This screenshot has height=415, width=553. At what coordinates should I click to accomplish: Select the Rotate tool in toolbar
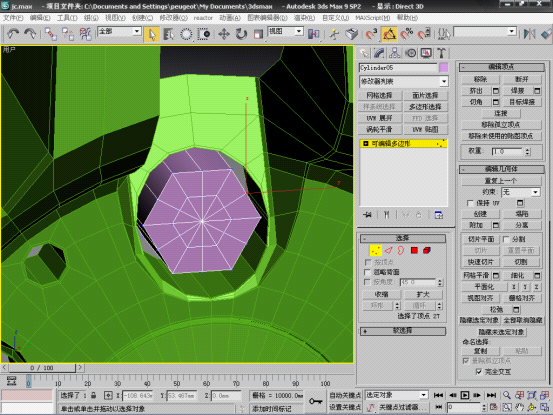pyautogui.click(x=241, y=34)
